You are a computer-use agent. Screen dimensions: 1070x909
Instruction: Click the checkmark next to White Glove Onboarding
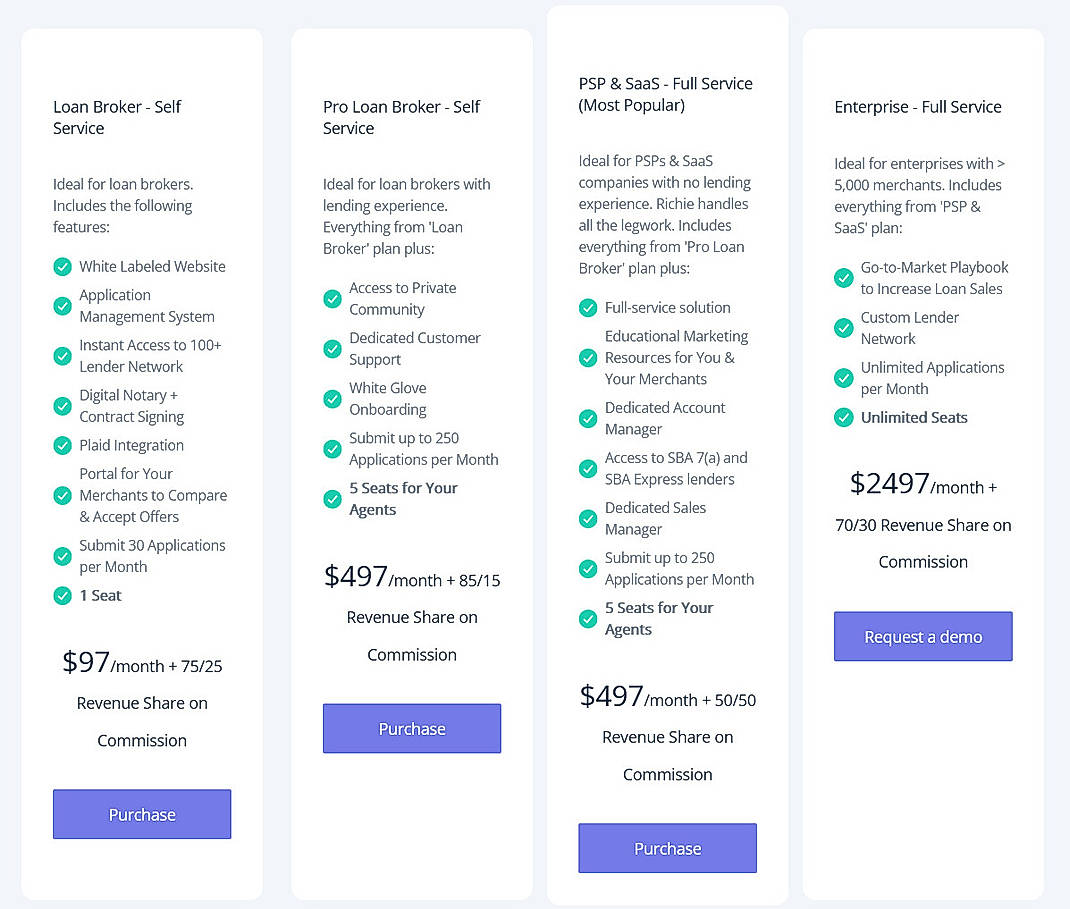coord(332,399)
